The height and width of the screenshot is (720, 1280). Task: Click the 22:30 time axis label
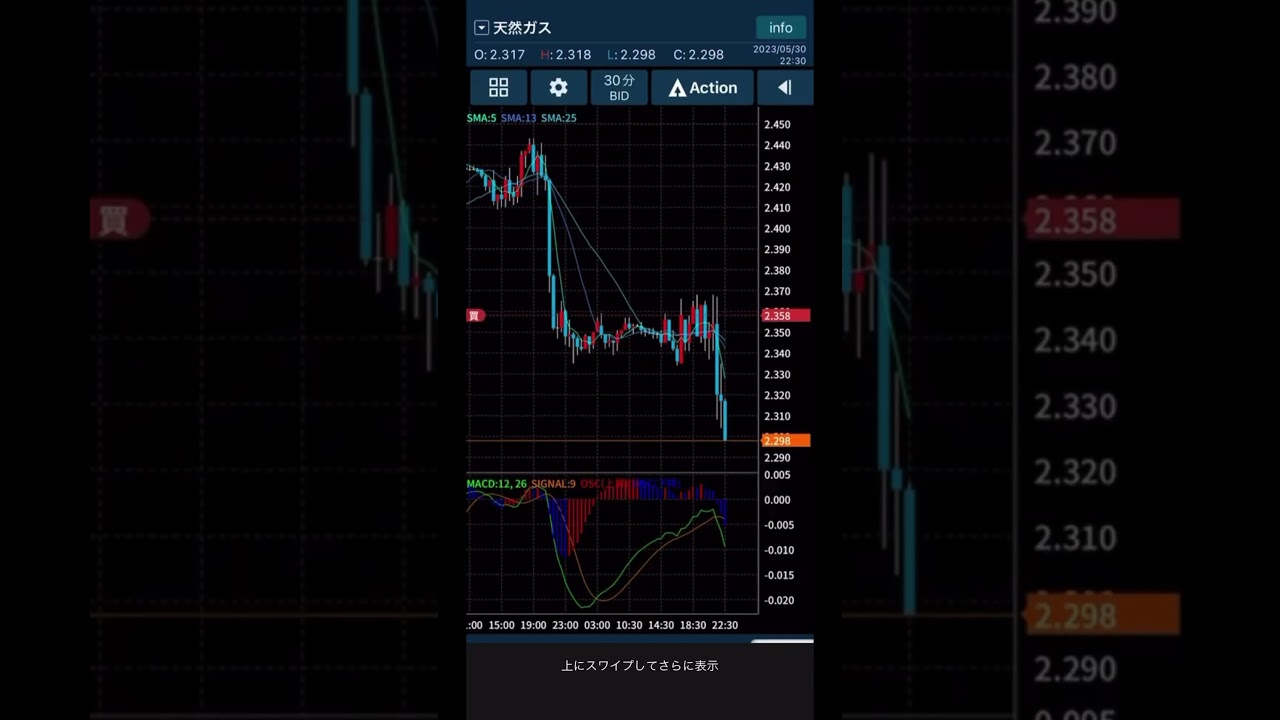pos(724,625)
